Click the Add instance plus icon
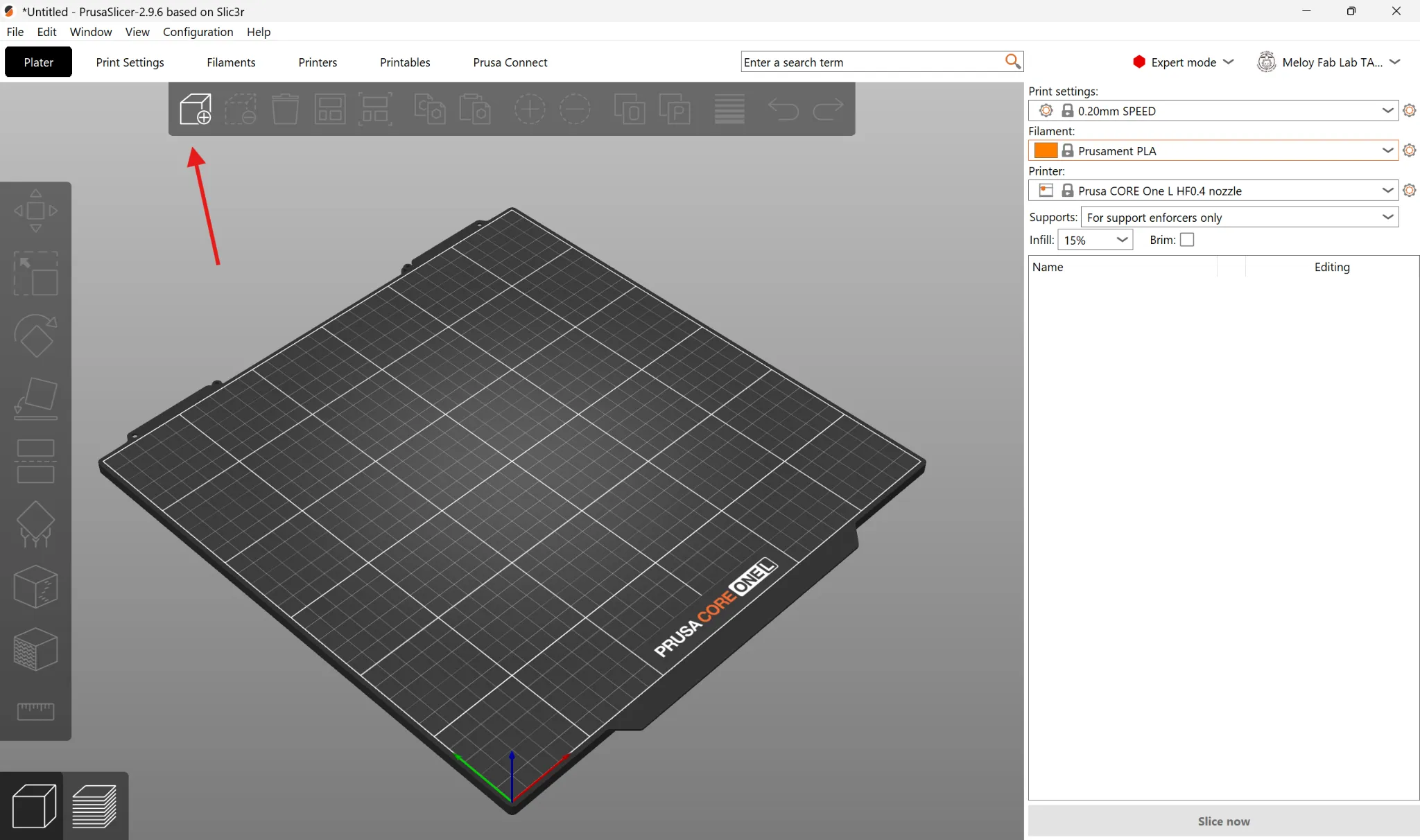The height and width of the screenshot is (840, 1420). [530, 110]
